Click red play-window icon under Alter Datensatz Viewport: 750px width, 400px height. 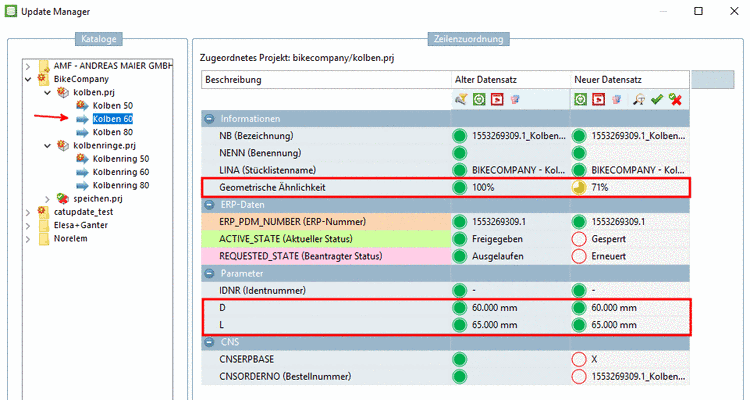(x=497, y=99)
